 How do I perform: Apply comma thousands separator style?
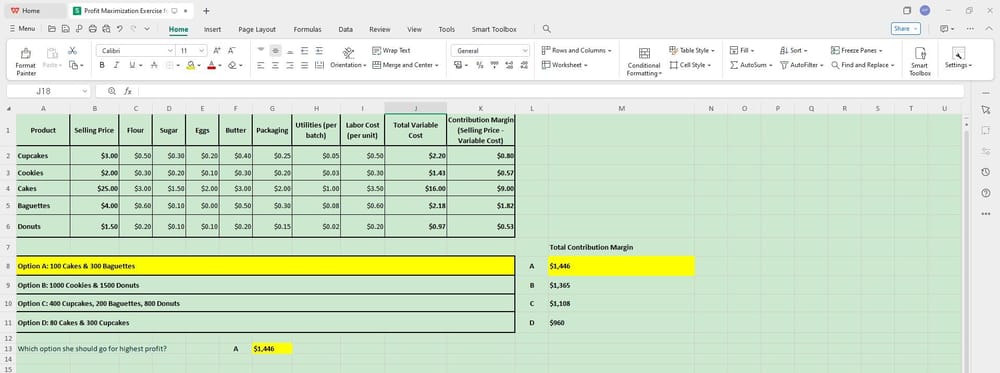(x=494, y=65)
